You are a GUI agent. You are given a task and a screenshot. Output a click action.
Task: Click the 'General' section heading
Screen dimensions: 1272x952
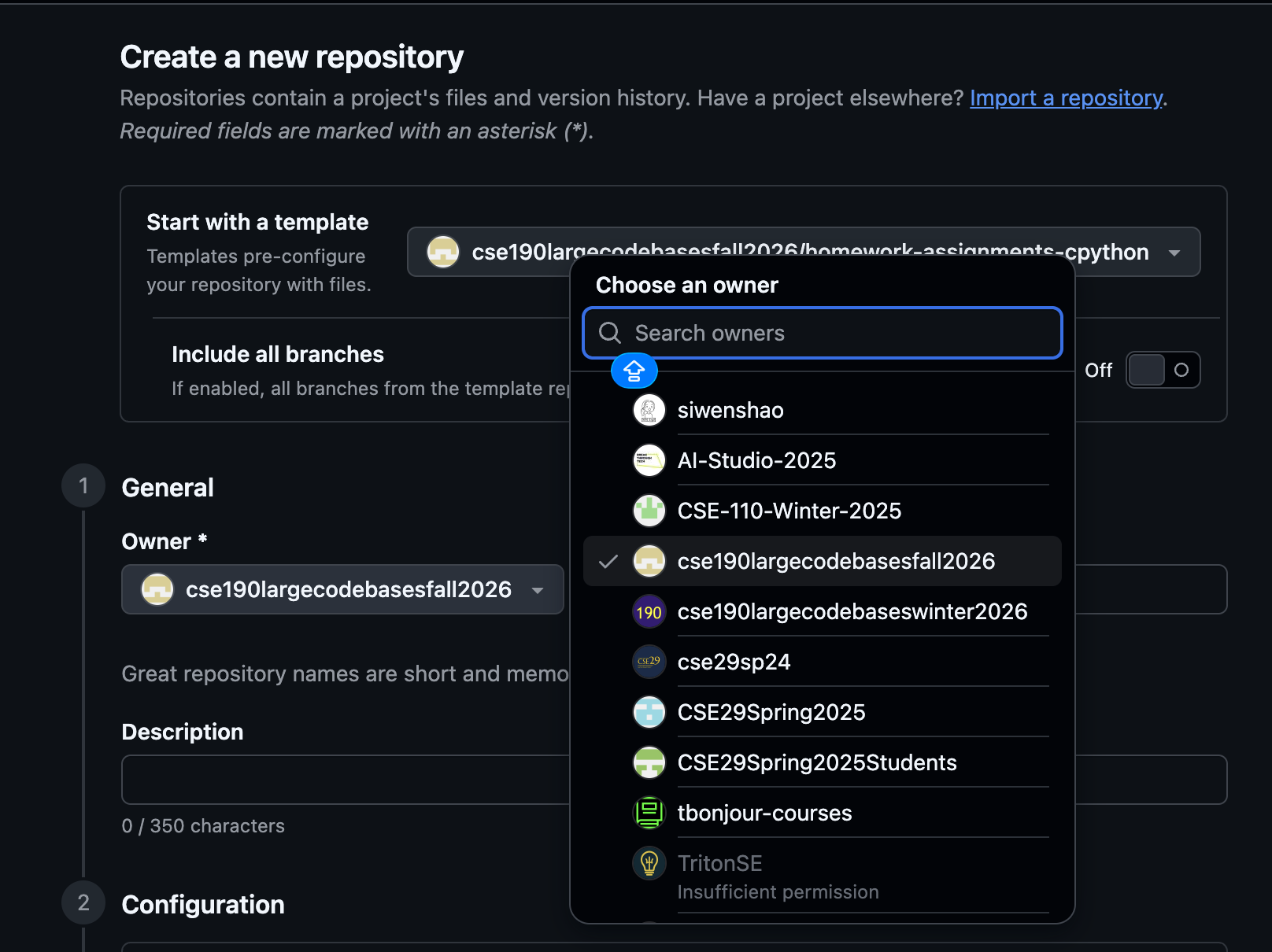tap(168, 488)
